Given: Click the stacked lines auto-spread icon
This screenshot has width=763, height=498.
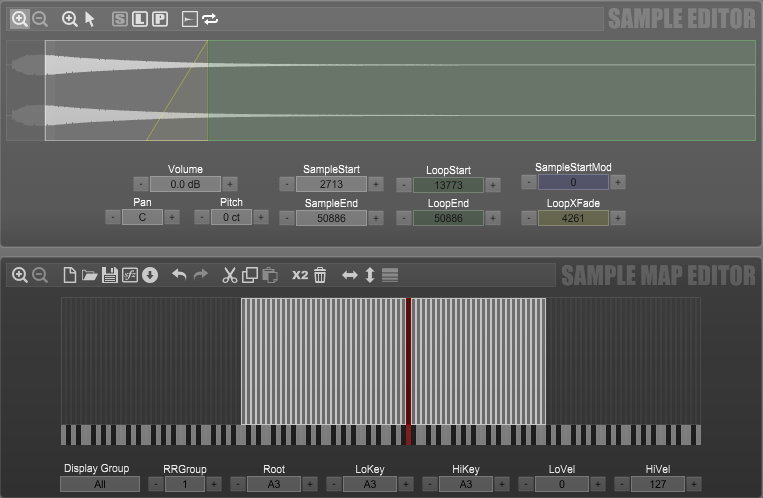Looking at the screenshot, I should [x=390, y=275].
